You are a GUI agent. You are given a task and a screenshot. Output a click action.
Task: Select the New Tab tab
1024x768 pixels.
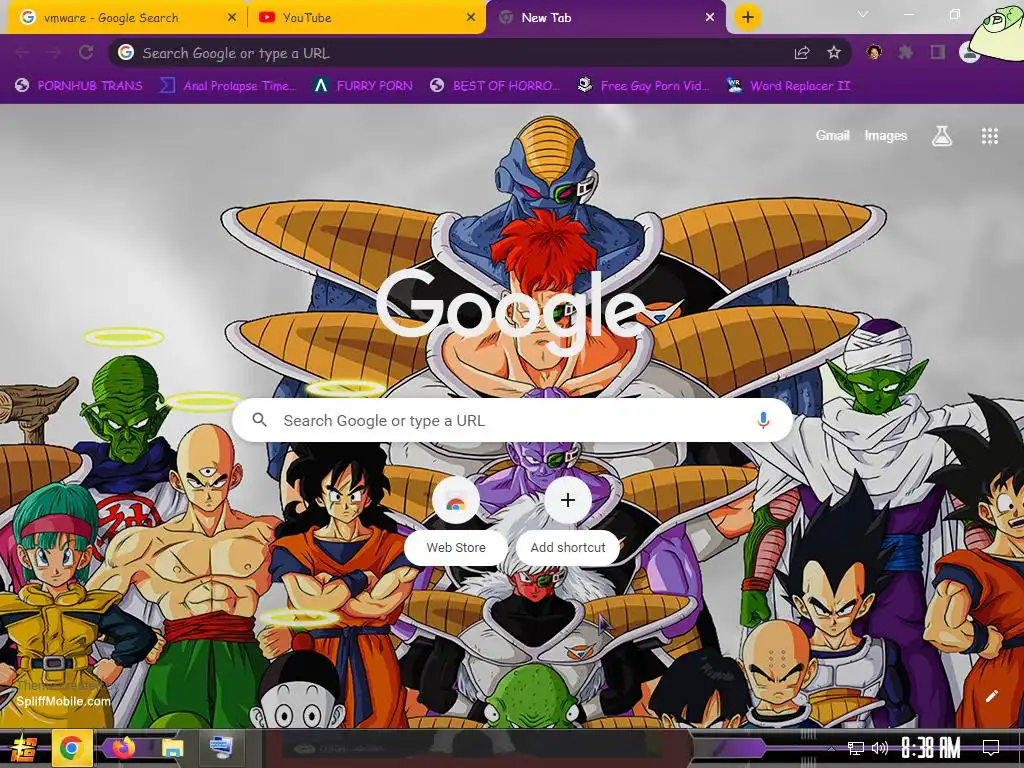(x=605, y=18)
